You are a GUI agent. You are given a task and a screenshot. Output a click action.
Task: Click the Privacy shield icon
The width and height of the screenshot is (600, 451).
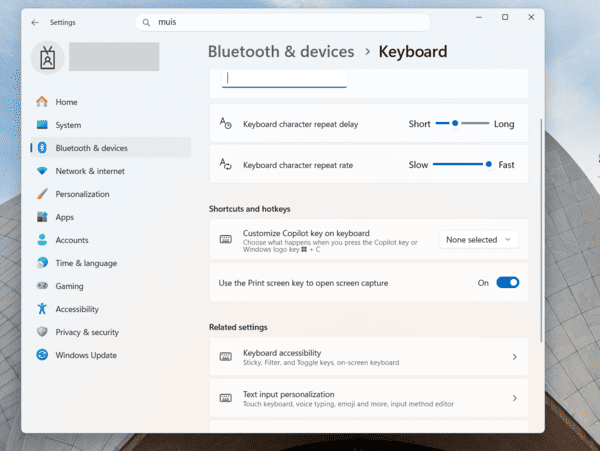coord(42,332)
